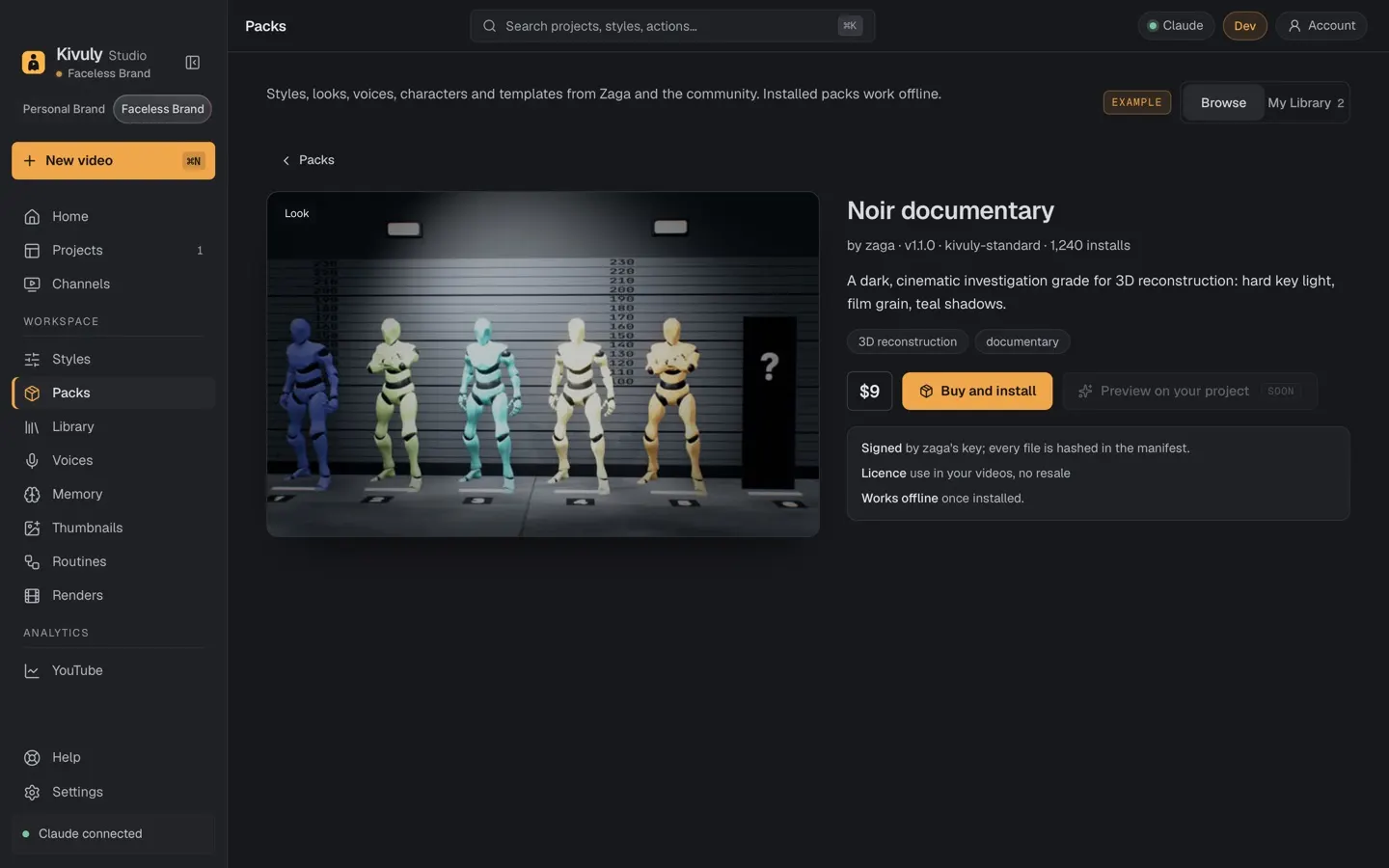
Task: Open the Memory page
Action: pos(113,494)
